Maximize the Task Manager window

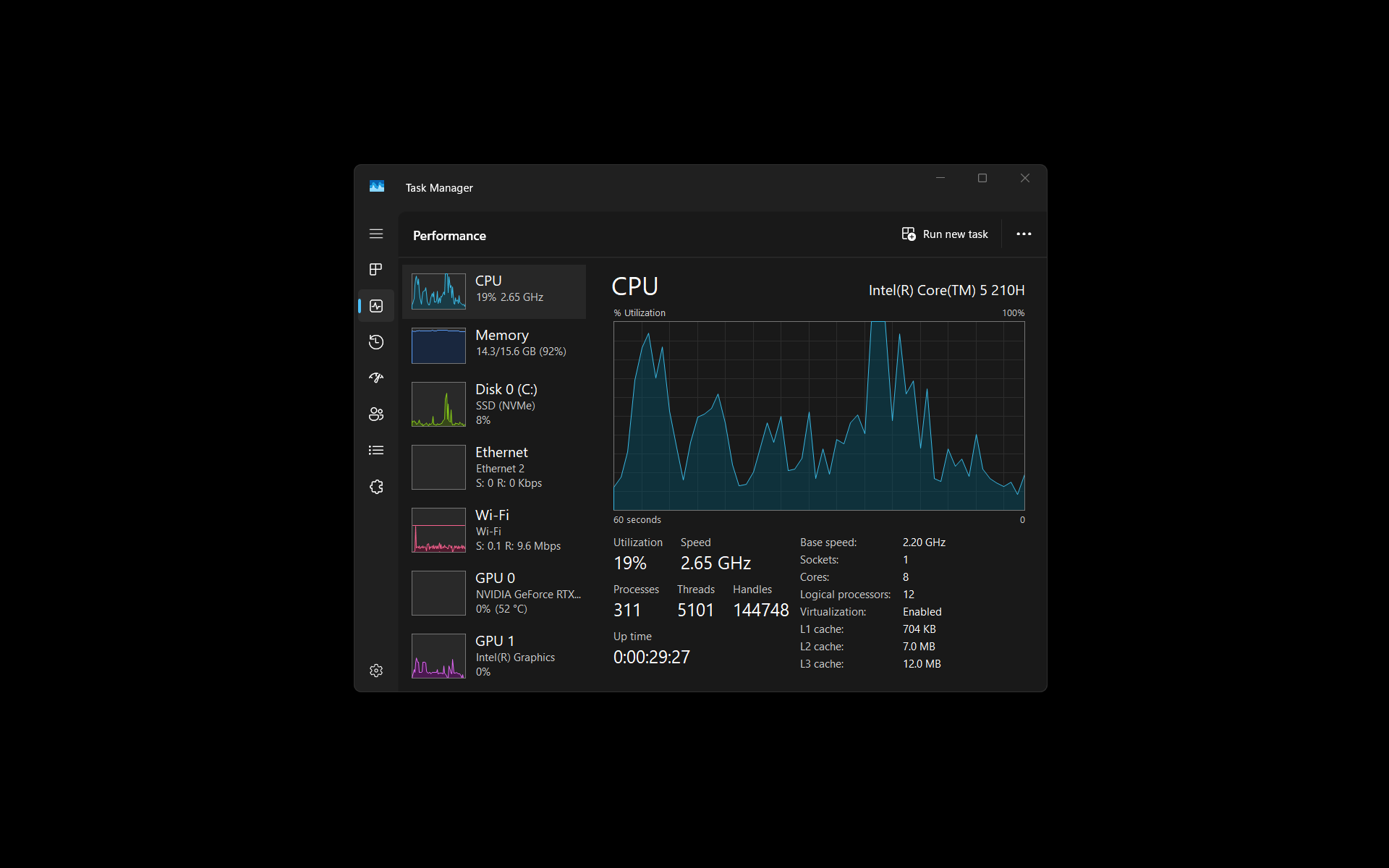(x=982, y=178)
